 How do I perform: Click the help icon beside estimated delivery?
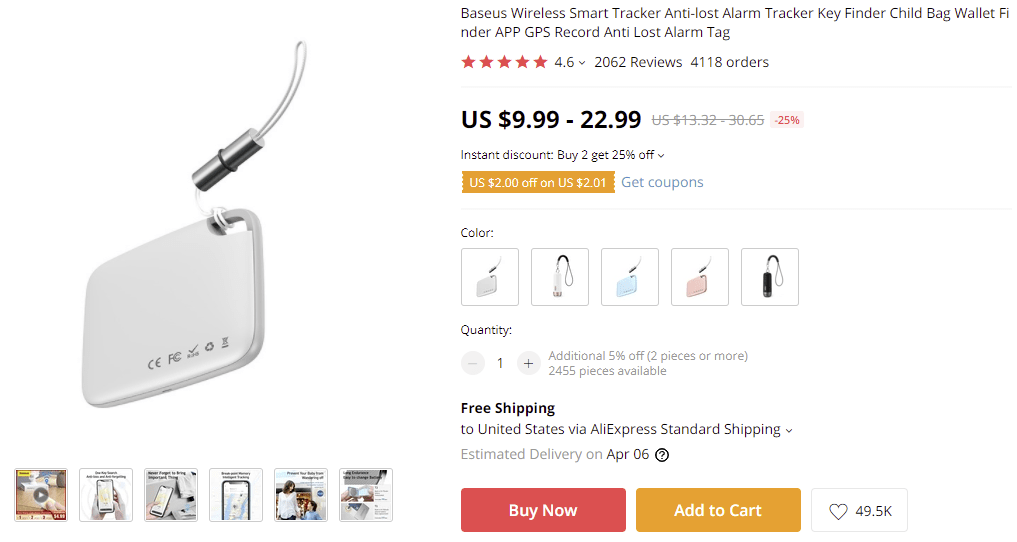(662, 455)
